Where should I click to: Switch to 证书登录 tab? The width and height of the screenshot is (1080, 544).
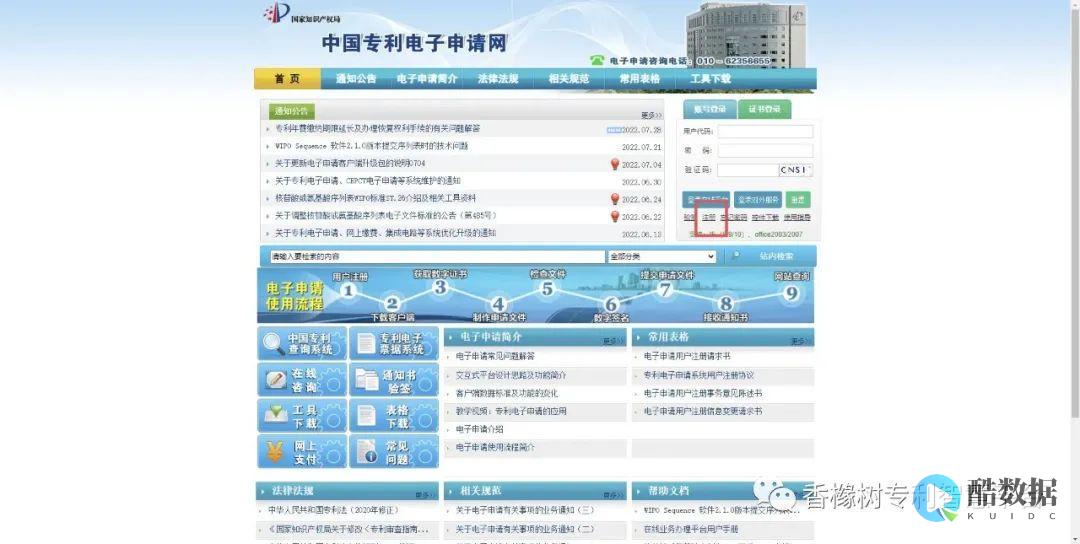[765, 109]
